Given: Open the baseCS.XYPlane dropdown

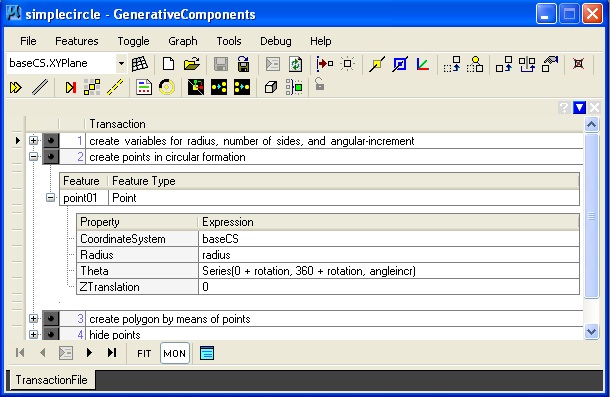Looking at the screenshot, I should point(121,63).
